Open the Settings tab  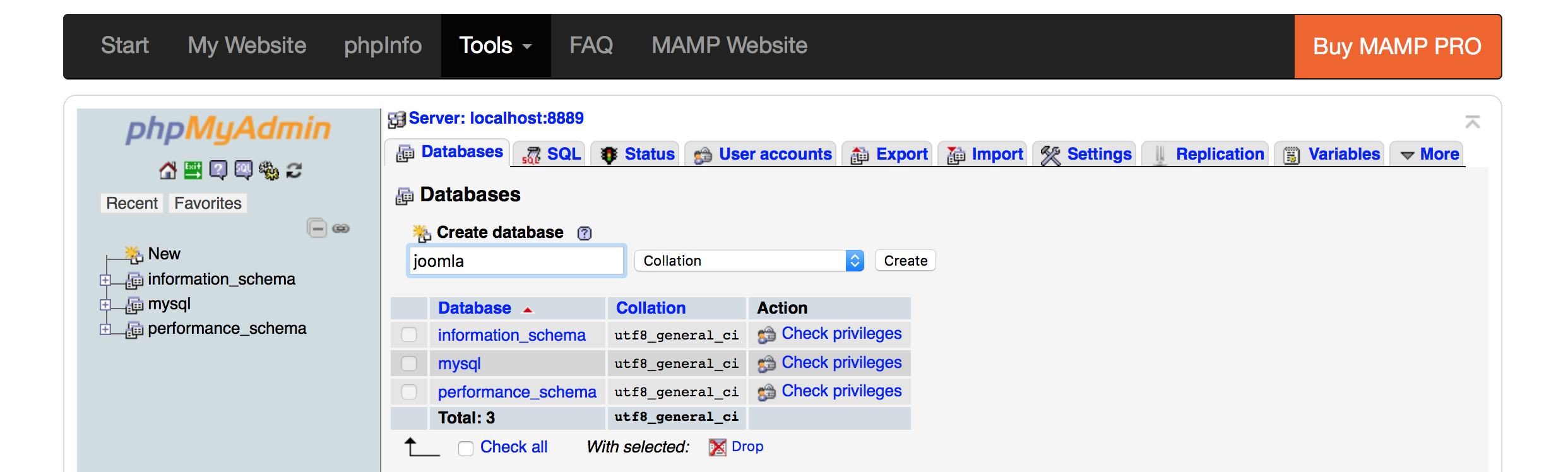[1084, 154]
